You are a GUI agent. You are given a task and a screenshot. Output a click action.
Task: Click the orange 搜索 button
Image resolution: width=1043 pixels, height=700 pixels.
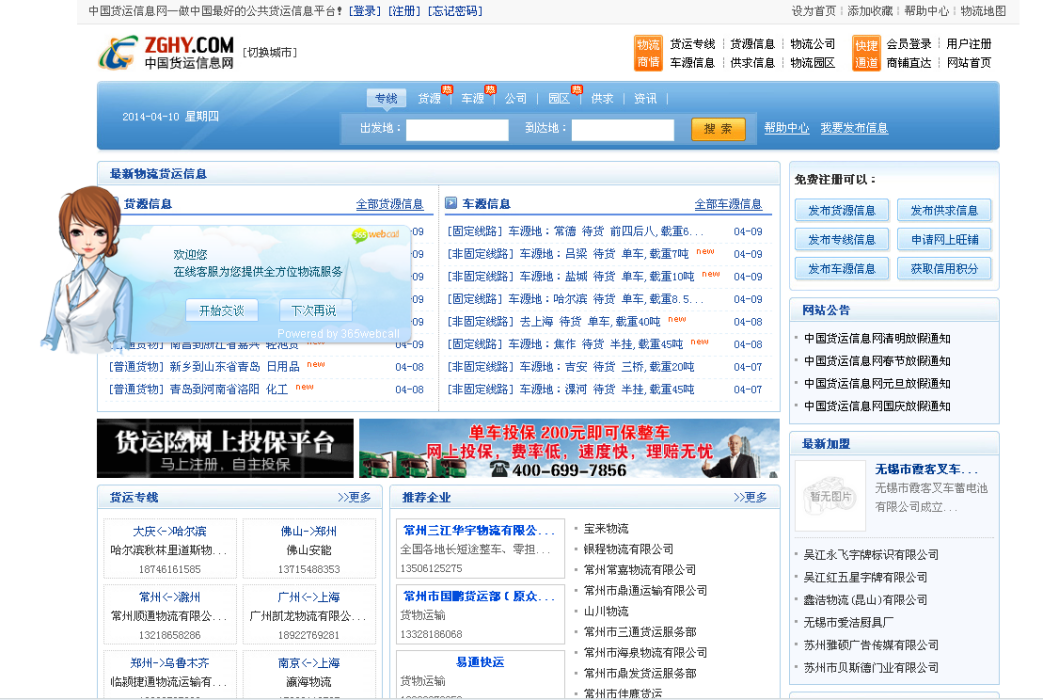(718, 129)
